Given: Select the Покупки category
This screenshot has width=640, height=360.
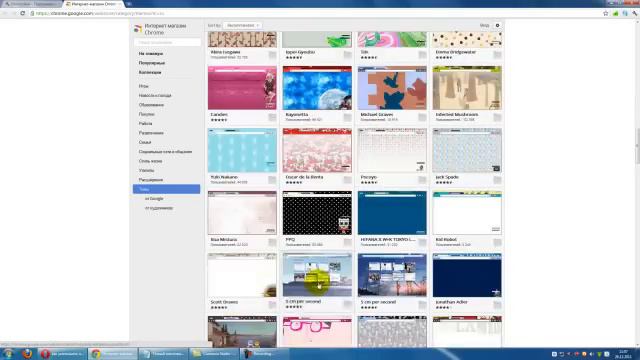Looking at the screenshot, I should click(147, 114).
